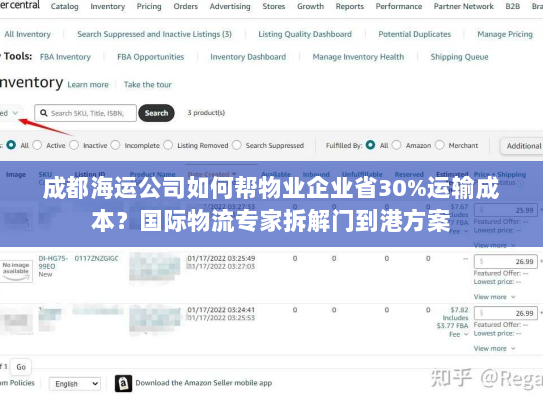
Task: Open Shipping Queue link
Action: (460, 57)
